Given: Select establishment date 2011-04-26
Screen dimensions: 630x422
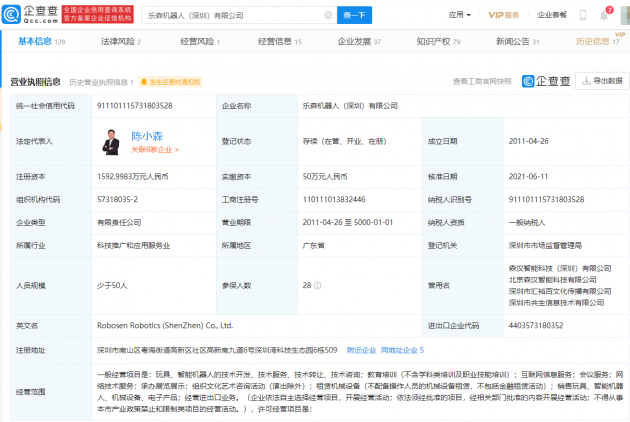Looking at the screenshot, I should 528,141.
